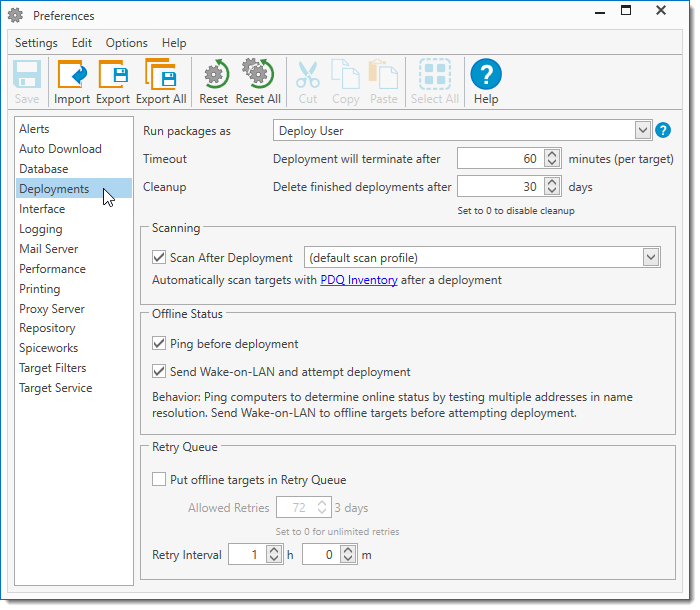Open the Settings menu
This screenshot has width=700, height=610.
[x=36, y=43]
